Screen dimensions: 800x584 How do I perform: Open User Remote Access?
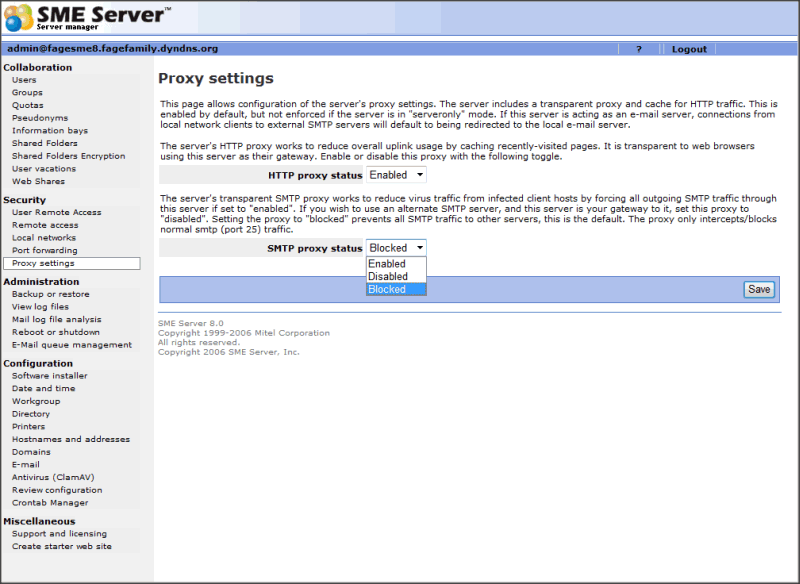[x=57, y=212]
